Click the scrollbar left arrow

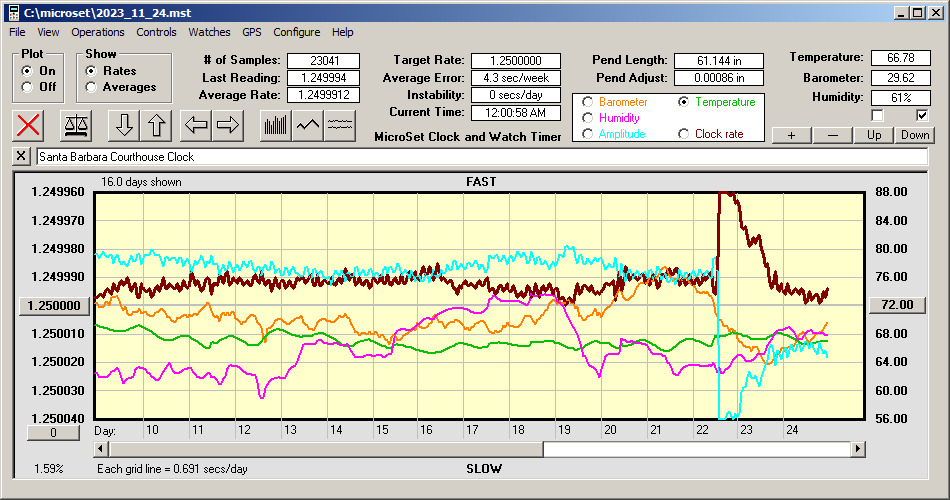point(101,449)
